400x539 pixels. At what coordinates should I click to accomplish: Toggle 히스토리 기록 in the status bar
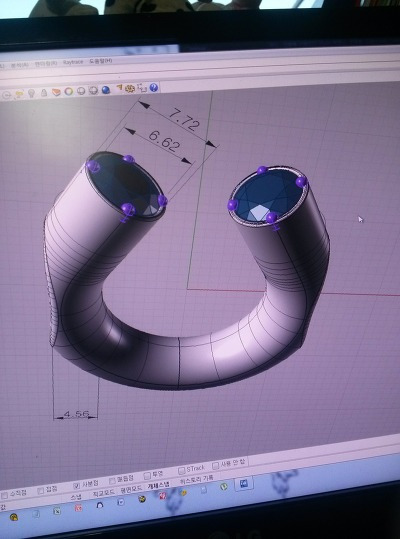click(x=197, y=479)
